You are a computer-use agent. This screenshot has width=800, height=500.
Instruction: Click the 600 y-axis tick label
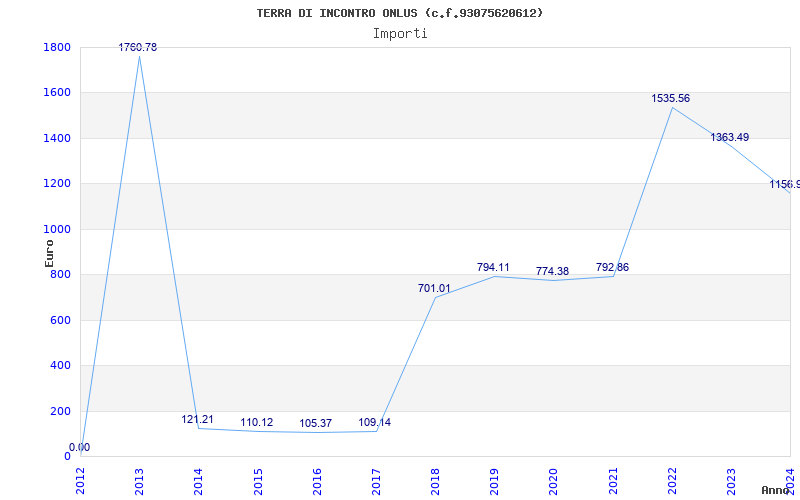(x=61, y=320)
